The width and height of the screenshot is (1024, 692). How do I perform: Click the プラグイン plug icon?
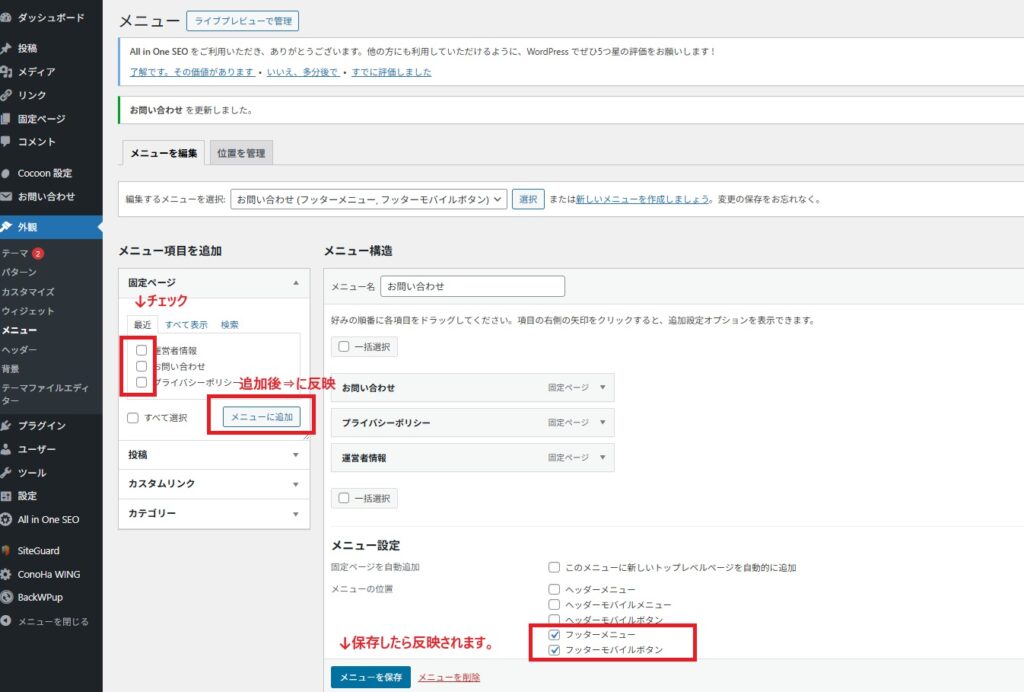pyautogui.click(x=7, y=426)
